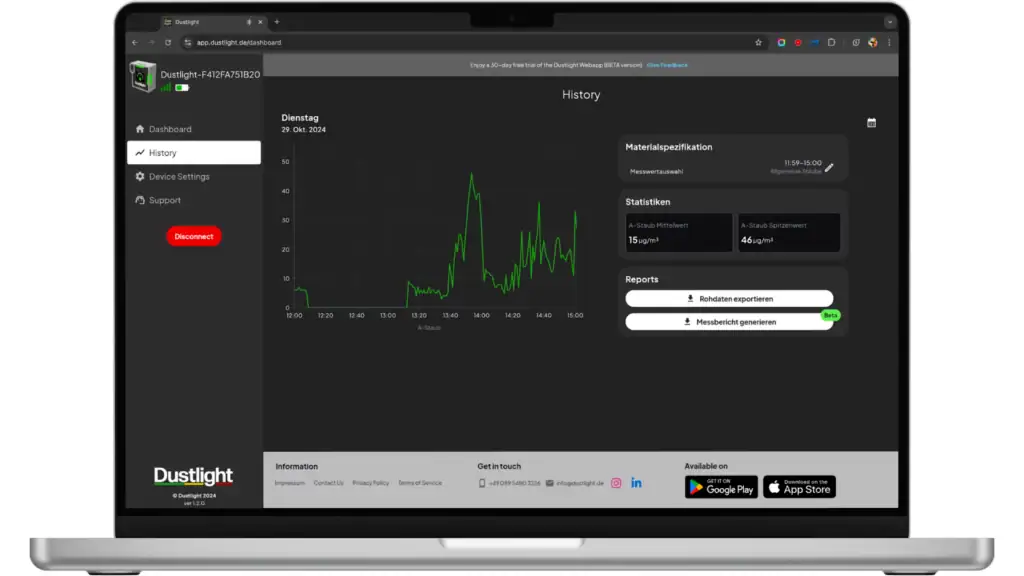The image size is (1024, 576).
Task: Click the red record extension icon
Action: (798, 42)
